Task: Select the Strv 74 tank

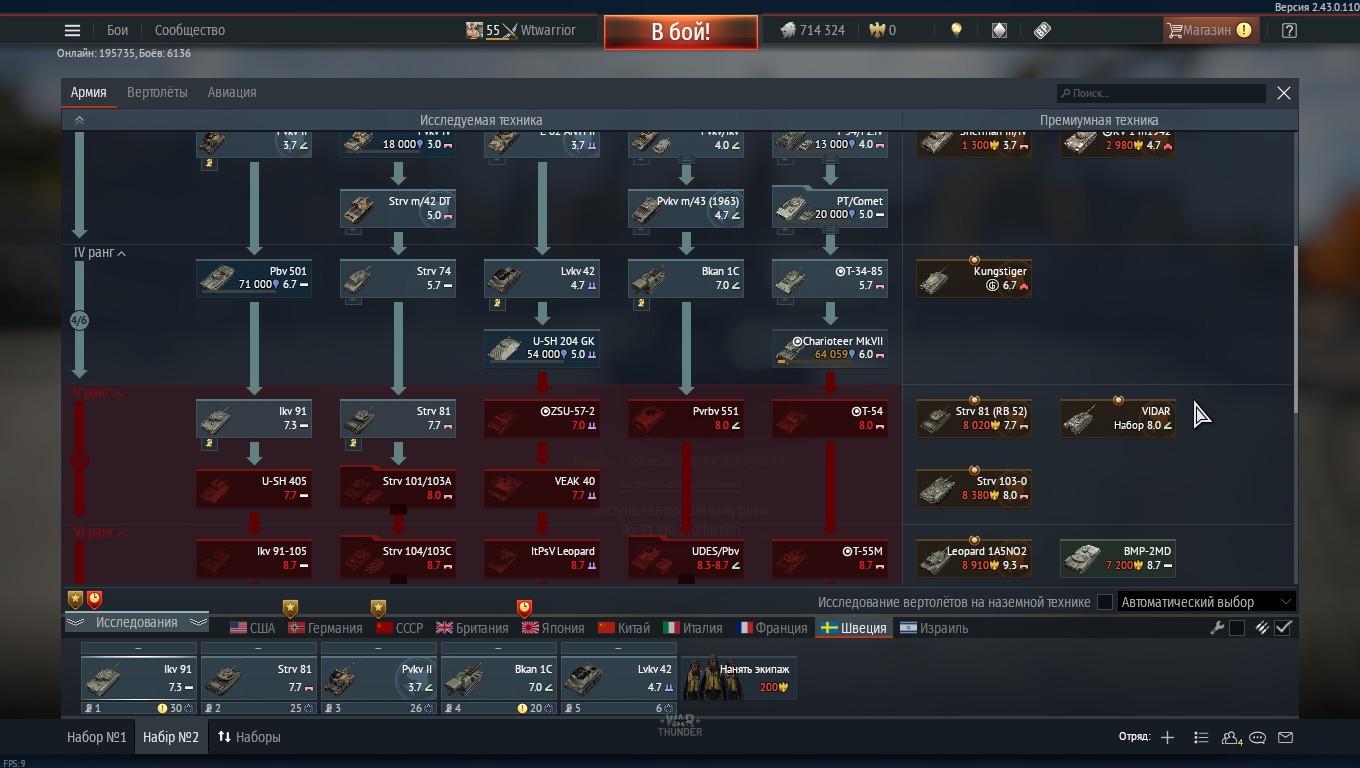Action: click(398, 278)
